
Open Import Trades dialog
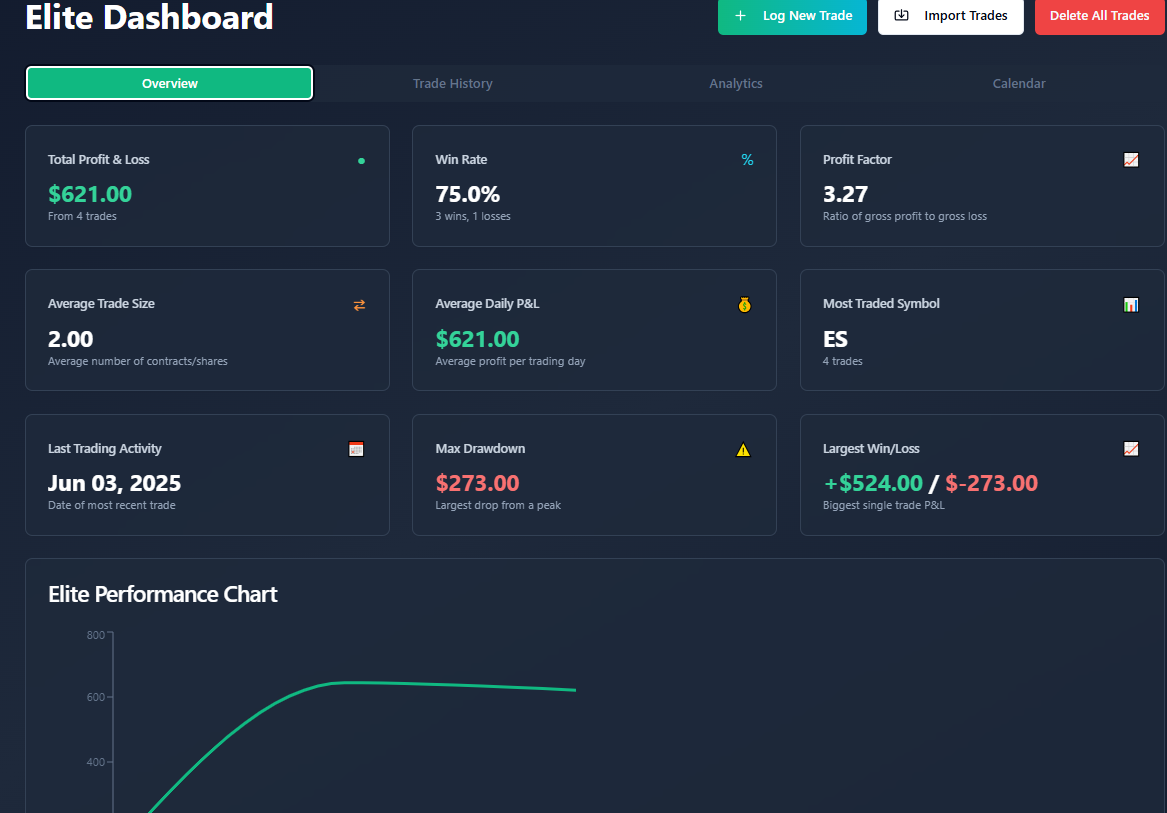(x=950, y=16)
